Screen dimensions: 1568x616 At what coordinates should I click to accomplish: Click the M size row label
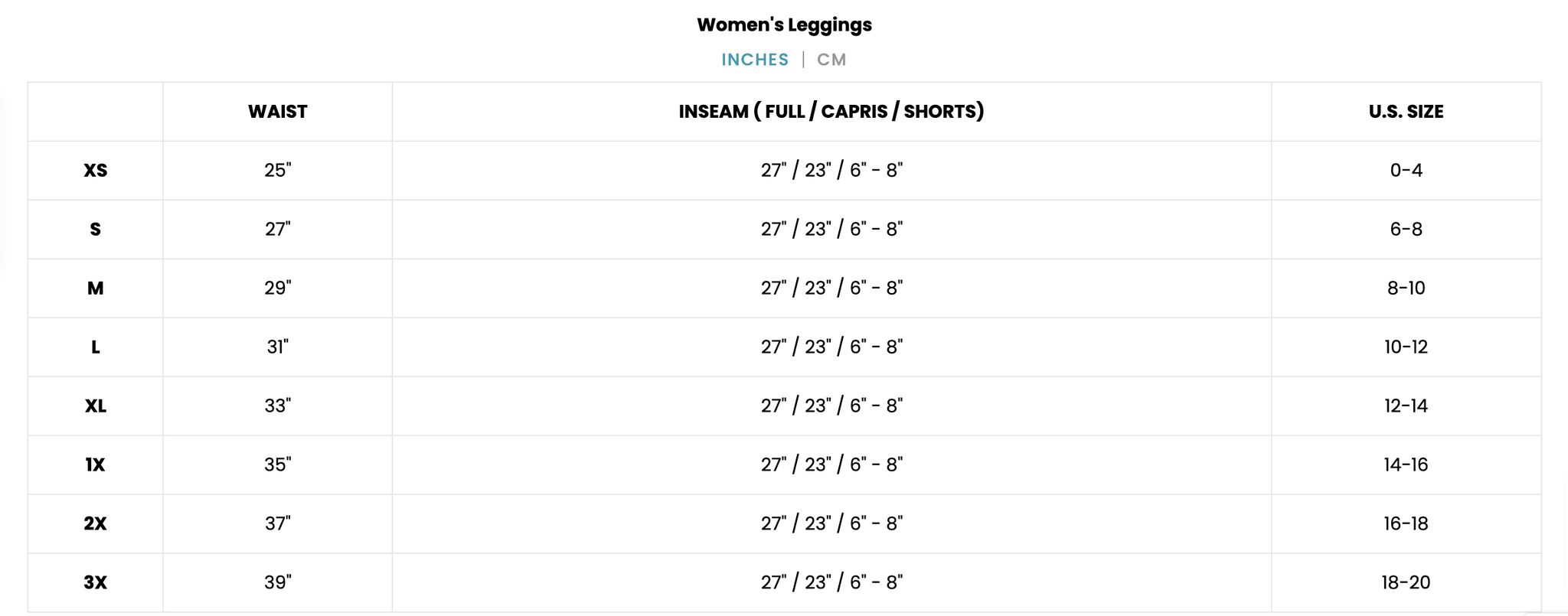click(96, 288)
